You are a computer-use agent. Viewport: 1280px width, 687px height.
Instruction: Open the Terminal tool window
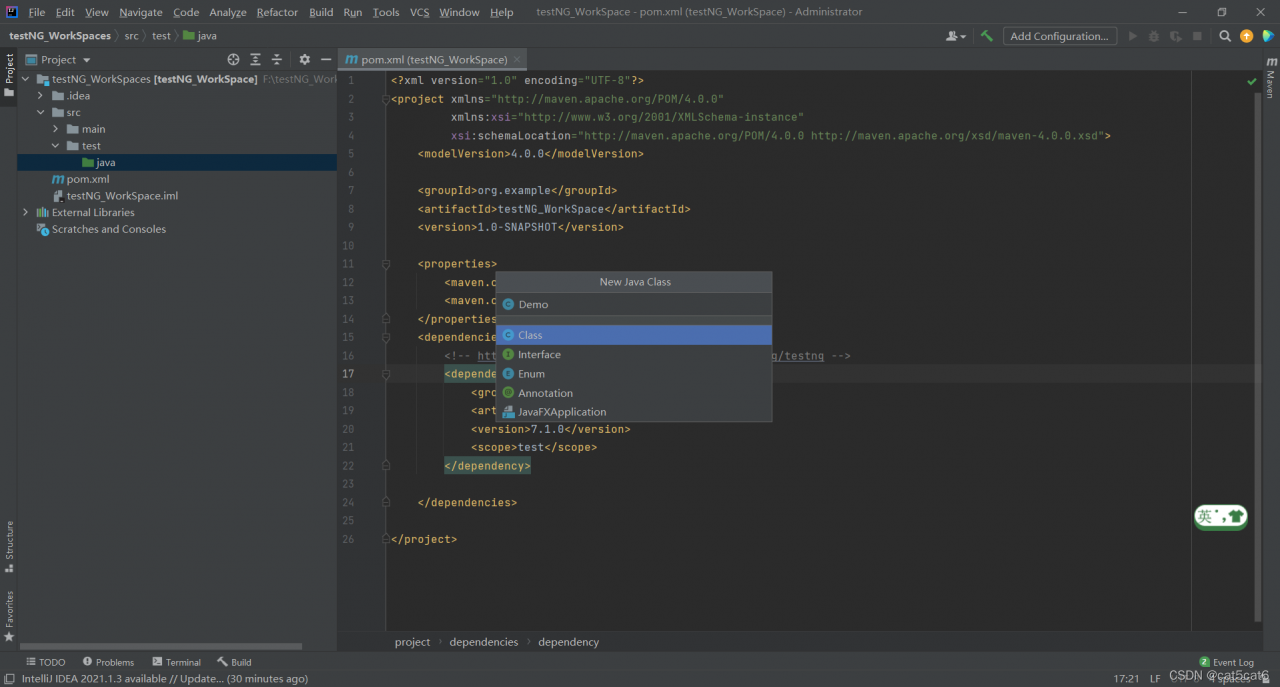tap(177, 662)
